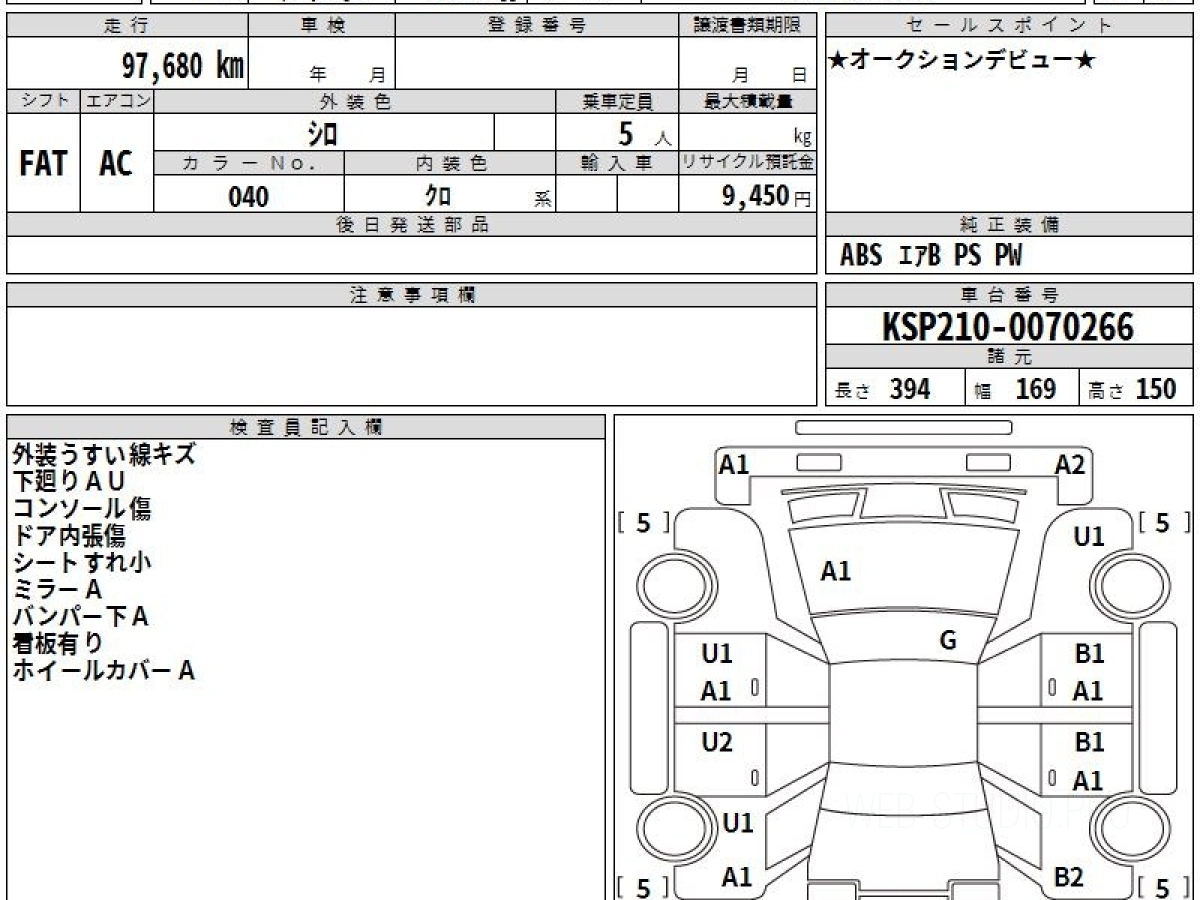Image resolution: width=1200 pixels, height=900 pixels.
Task: Click the width value 169
Action: coord(1035,389)
